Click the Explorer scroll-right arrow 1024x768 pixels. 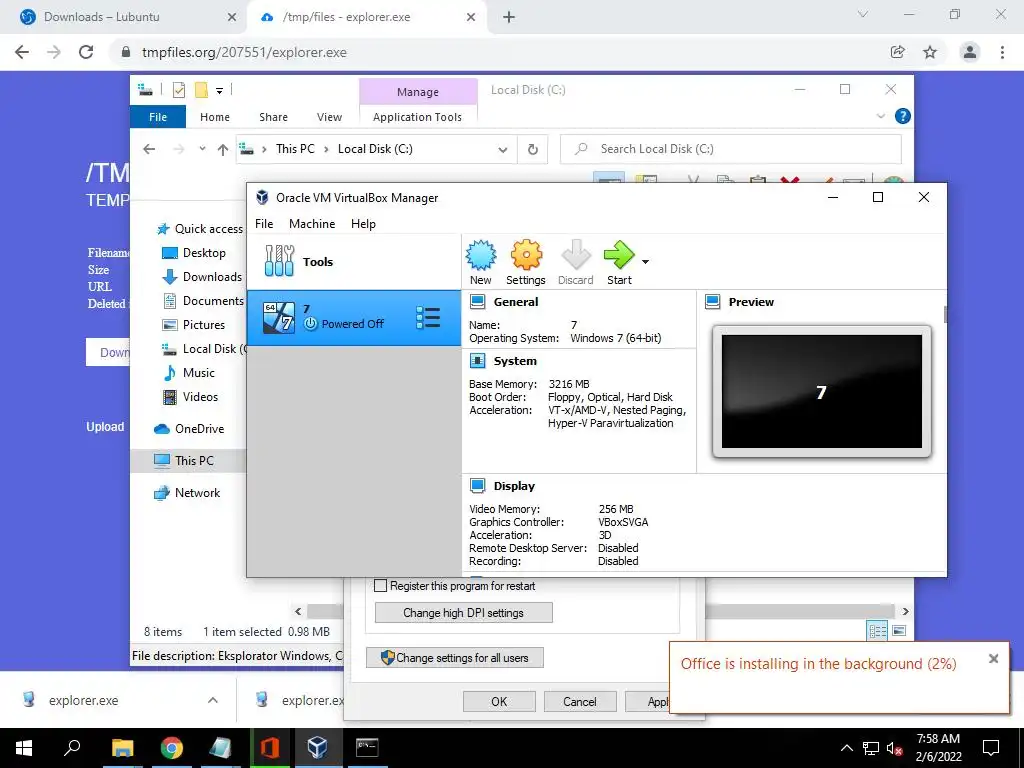point(905,611)
